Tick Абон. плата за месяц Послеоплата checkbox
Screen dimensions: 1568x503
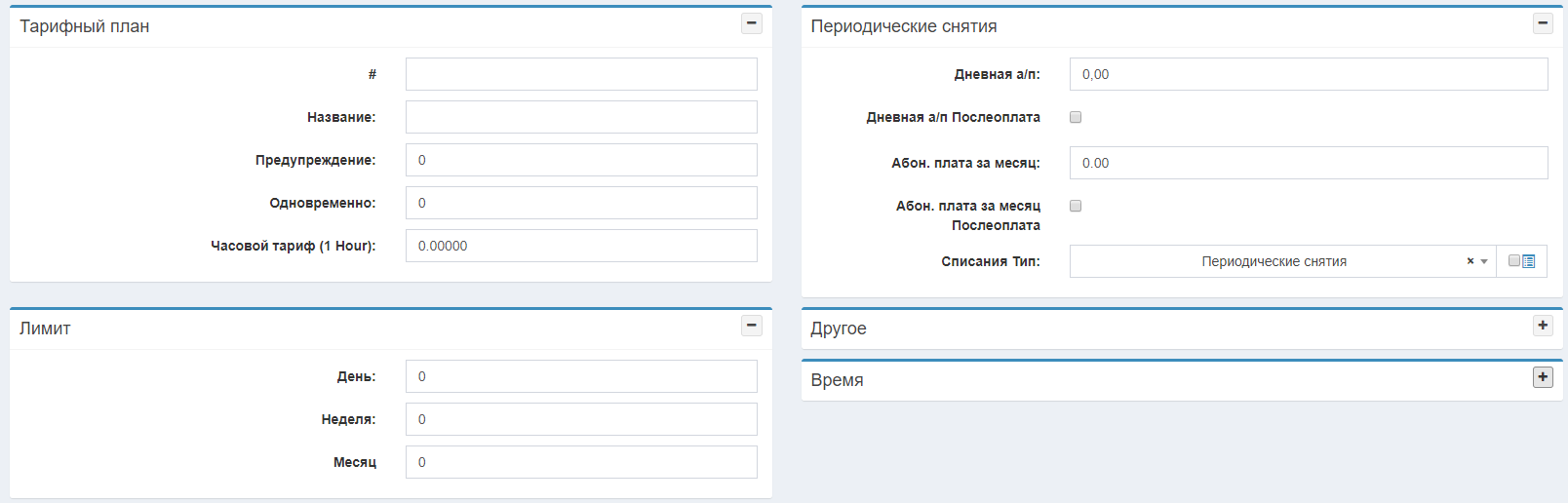(x=1076, y=206)
